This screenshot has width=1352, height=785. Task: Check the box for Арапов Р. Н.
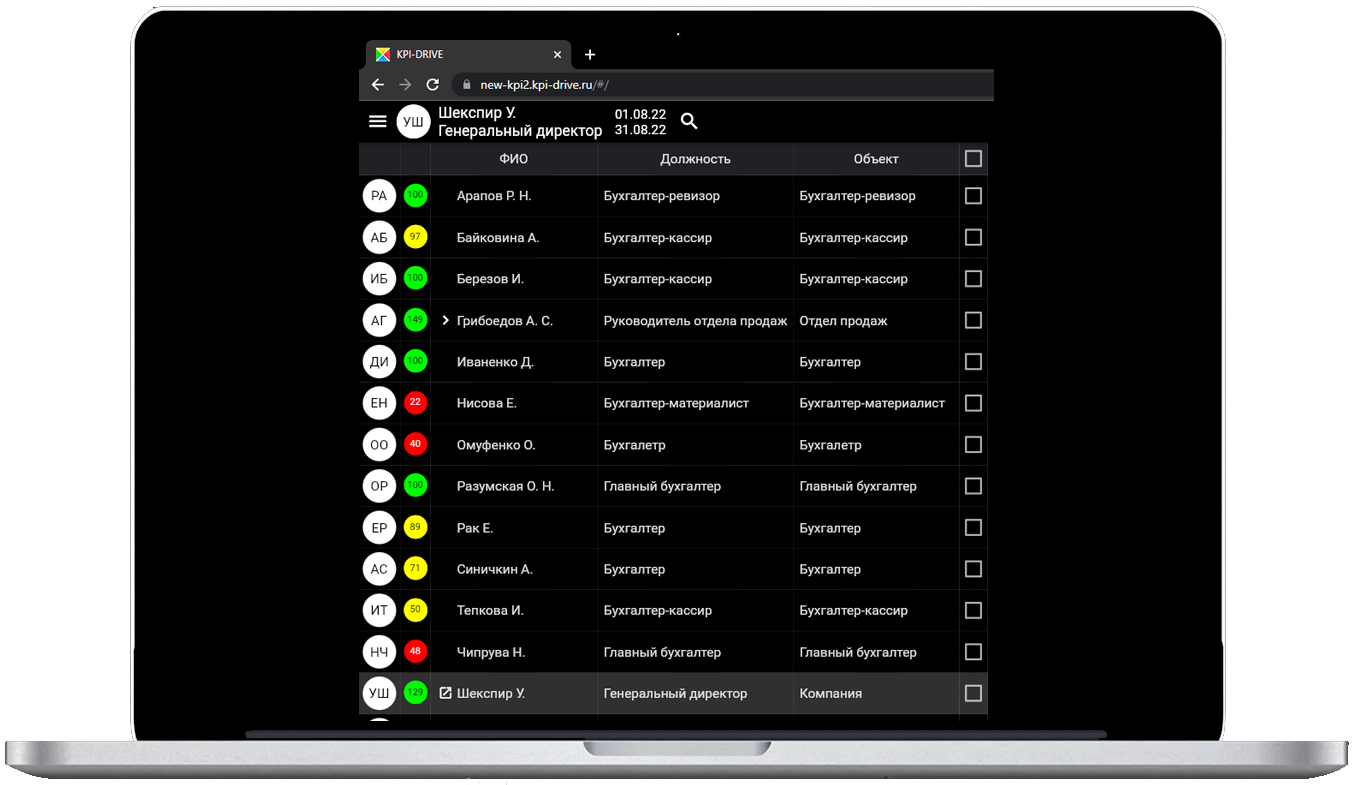pyautogui.click(x=973, y=196)
